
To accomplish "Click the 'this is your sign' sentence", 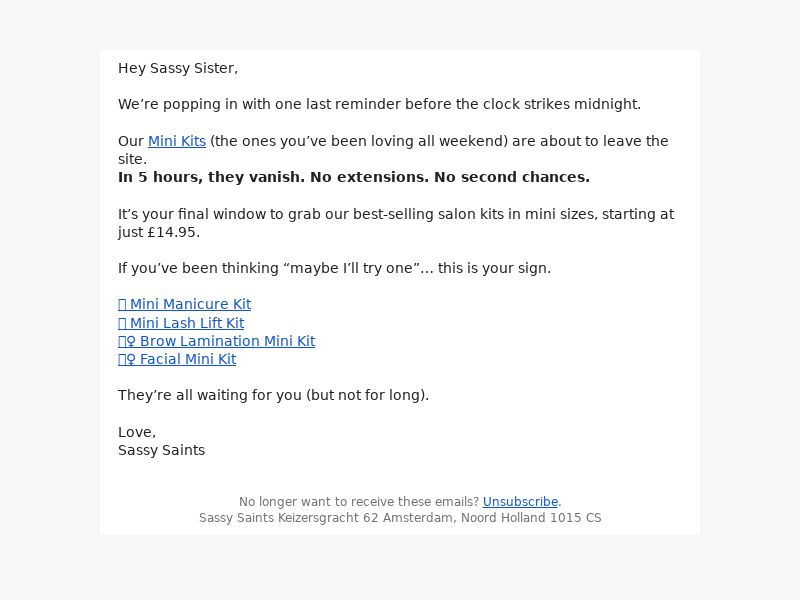I will [x=334, y=268].
